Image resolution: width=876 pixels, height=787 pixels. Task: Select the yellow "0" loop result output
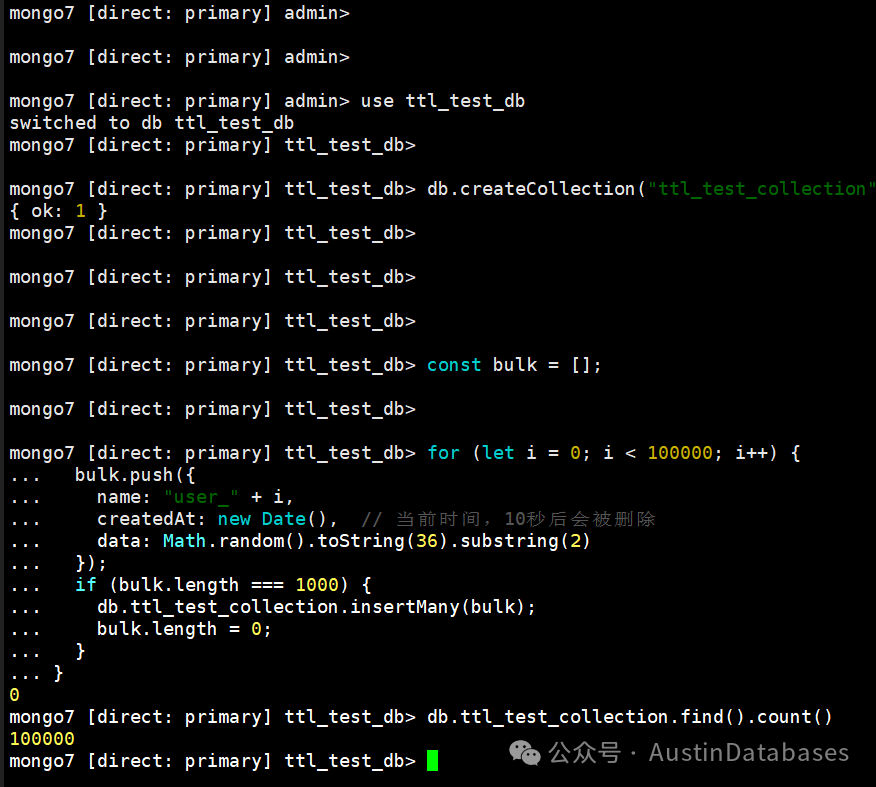point(15,695)
